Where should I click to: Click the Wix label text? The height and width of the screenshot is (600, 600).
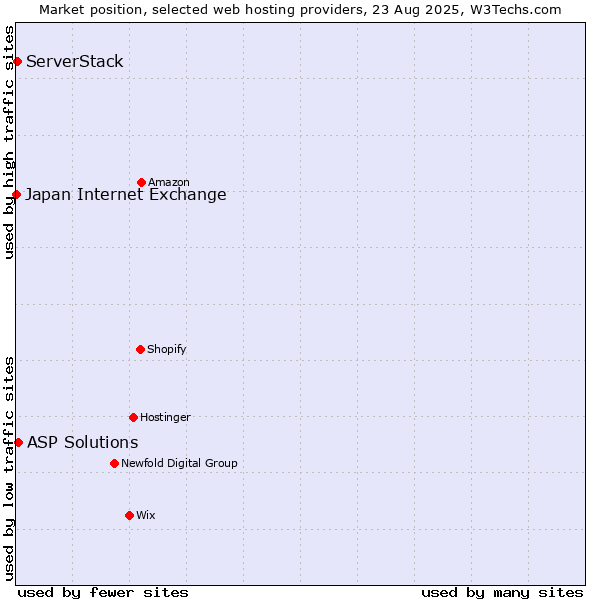point(146,515)
